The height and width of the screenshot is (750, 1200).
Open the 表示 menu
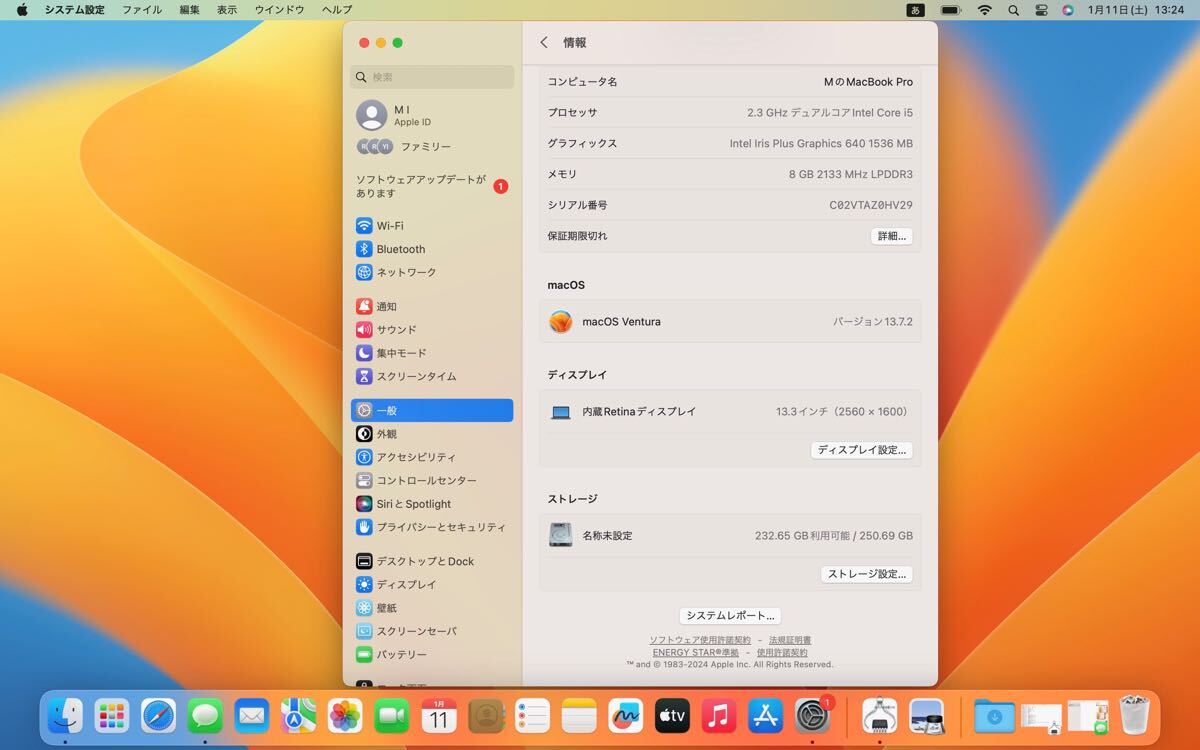click(227, 10)
